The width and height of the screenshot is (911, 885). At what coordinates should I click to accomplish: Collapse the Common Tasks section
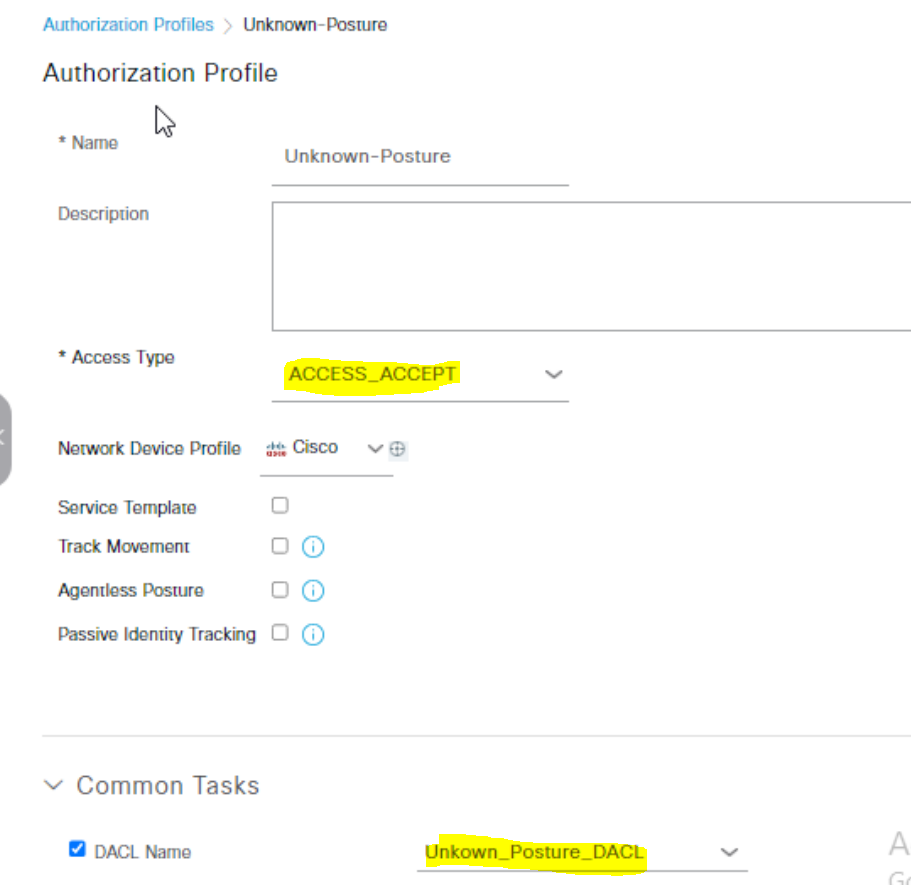tap(55, 786)
